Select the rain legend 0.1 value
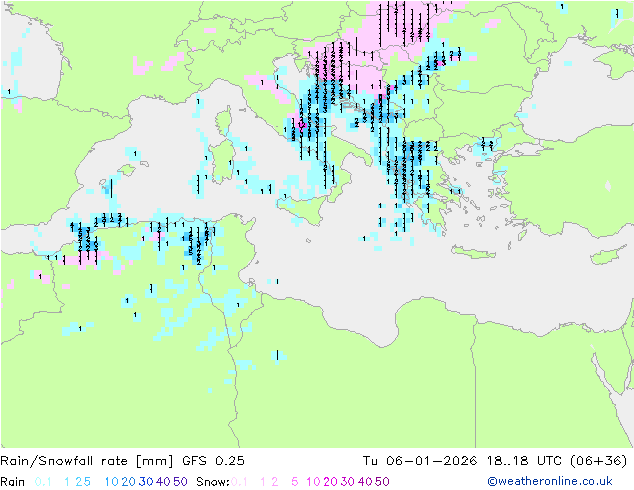This screenshot has width=634, height=490. point(43,482)
